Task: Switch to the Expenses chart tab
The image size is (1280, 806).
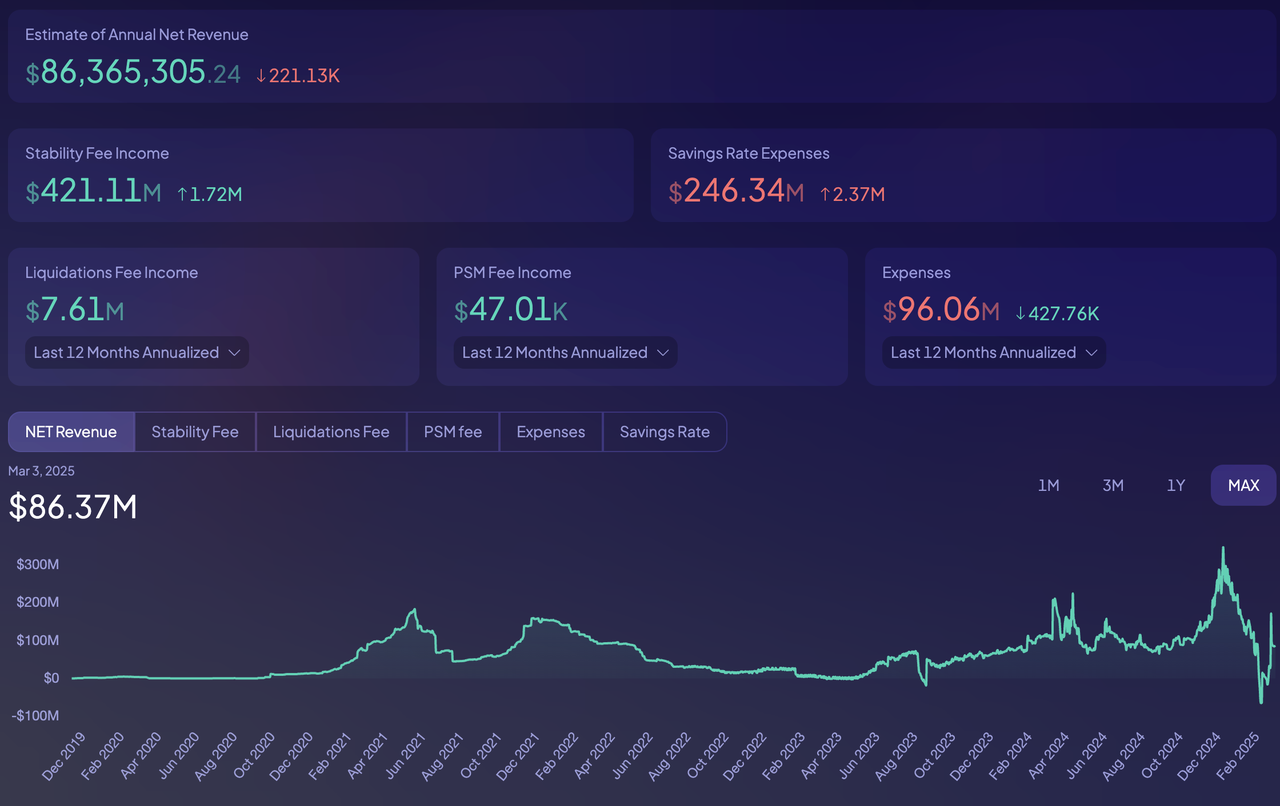Action: click(551, 432)
